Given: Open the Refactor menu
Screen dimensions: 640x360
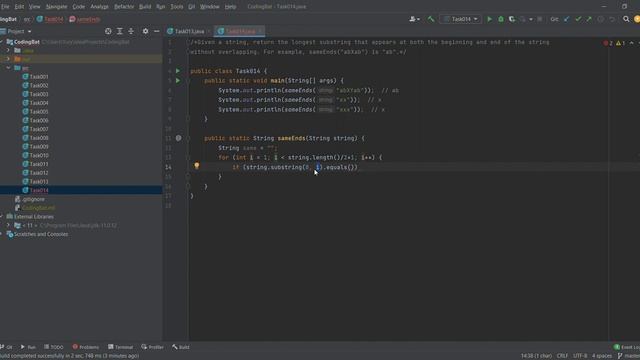Looking at the screenshot, I should coord(124,7).
